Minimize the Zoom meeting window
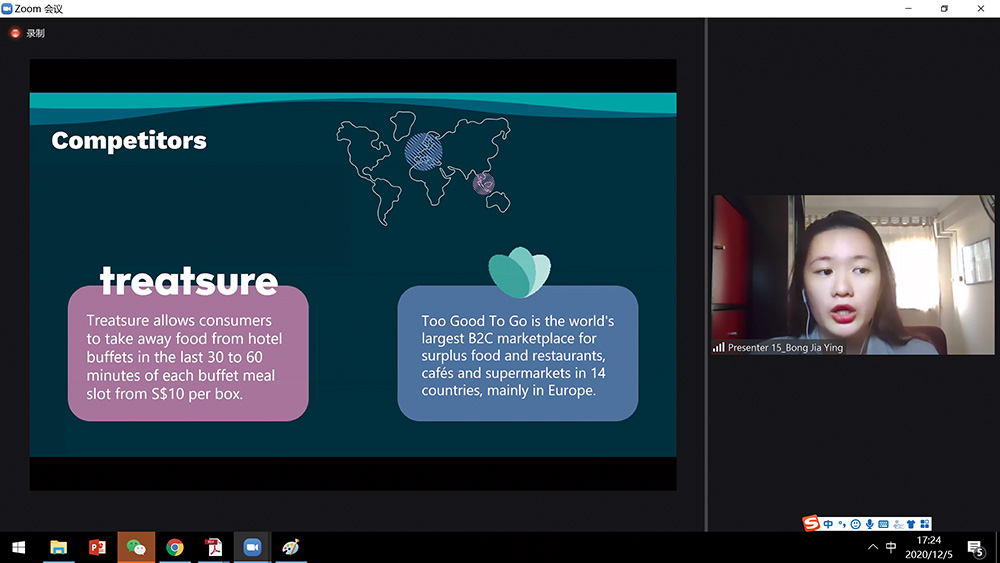The image size is (1000, 563). click(908, 8)
